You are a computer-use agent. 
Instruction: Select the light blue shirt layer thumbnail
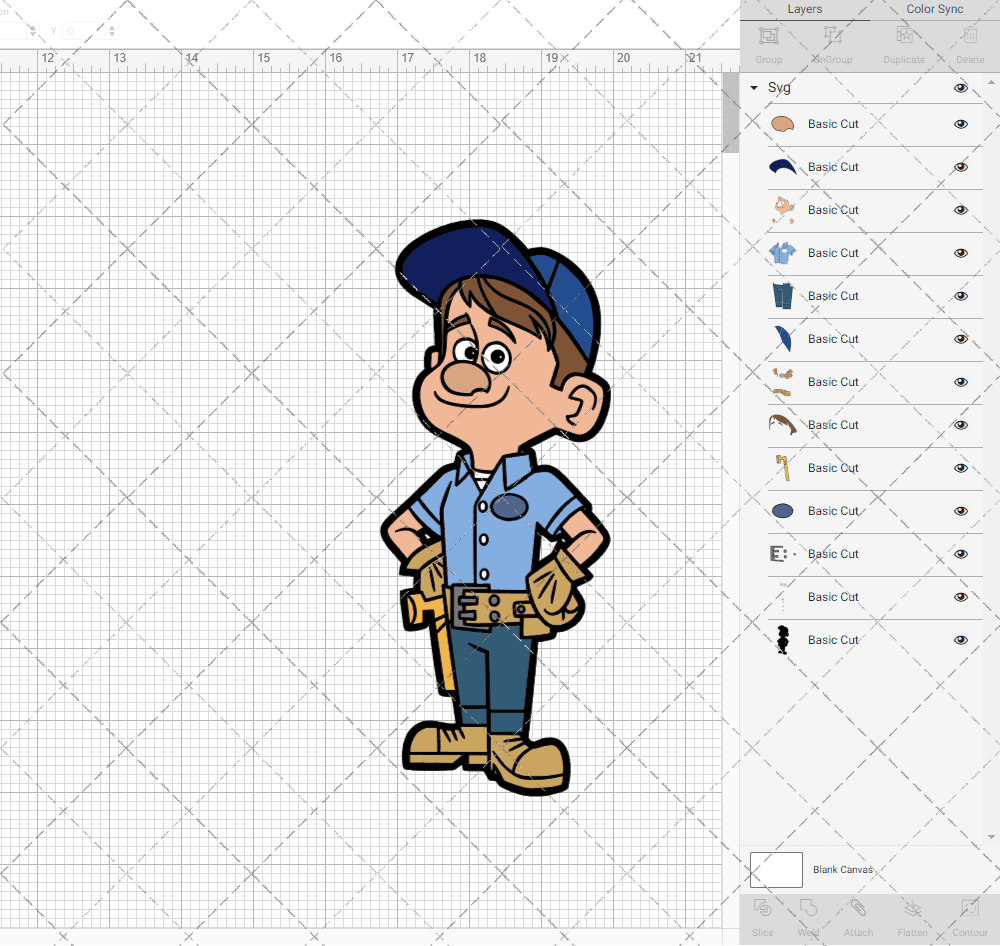click(782, 253)
